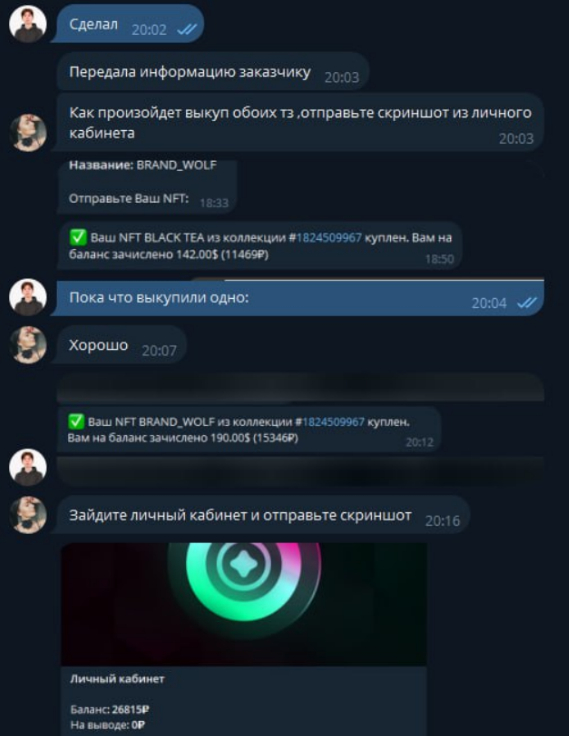Click read checkmarks on the 20:04 message
Viewport: 569px width, 736px height.
[x=526, y=303]
